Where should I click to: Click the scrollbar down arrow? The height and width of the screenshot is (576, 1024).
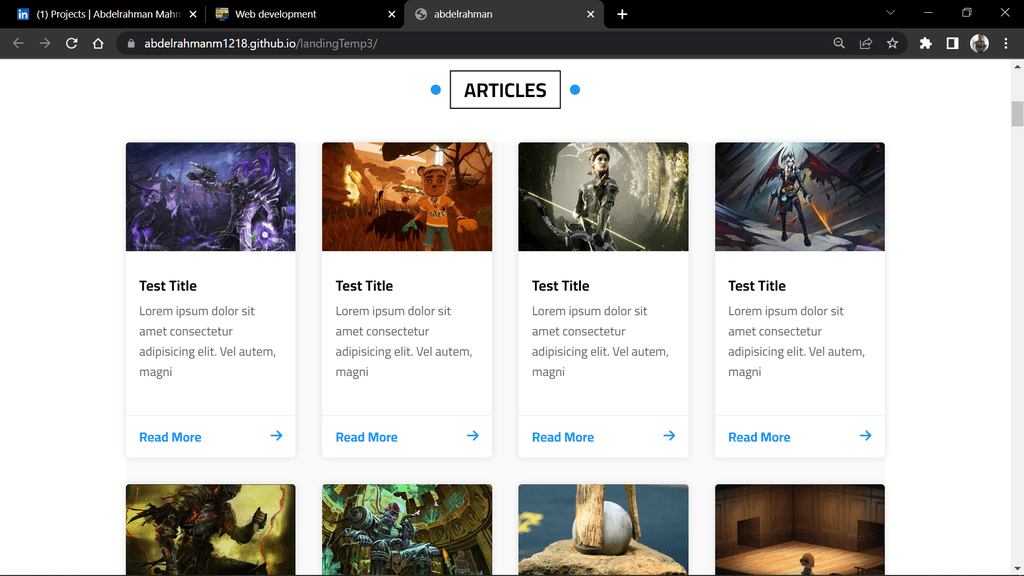pyautogui.click(x=1017, y=569)
